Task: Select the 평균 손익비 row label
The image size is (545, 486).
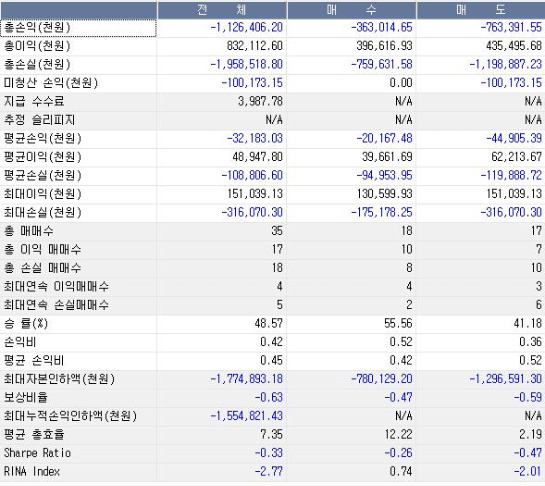Action: pyautogui.click(x=34, y=361)
